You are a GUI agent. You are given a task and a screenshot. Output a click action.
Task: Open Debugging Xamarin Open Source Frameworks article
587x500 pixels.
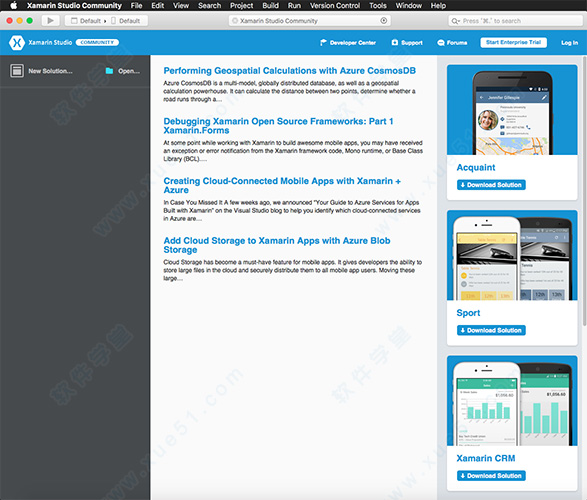tap(278, 126)
